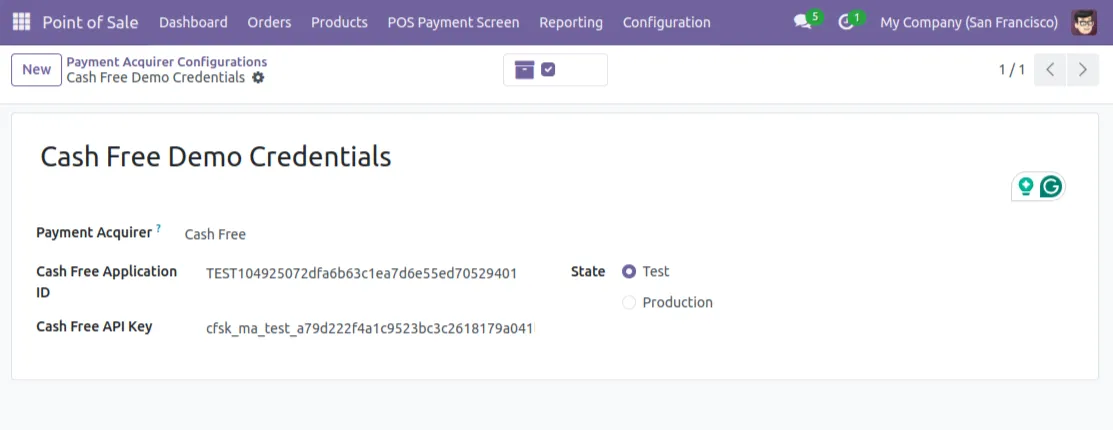Edit the Cash Free API Key field
The width and height of the screenshot is (1113, 430).
(369, 329)
